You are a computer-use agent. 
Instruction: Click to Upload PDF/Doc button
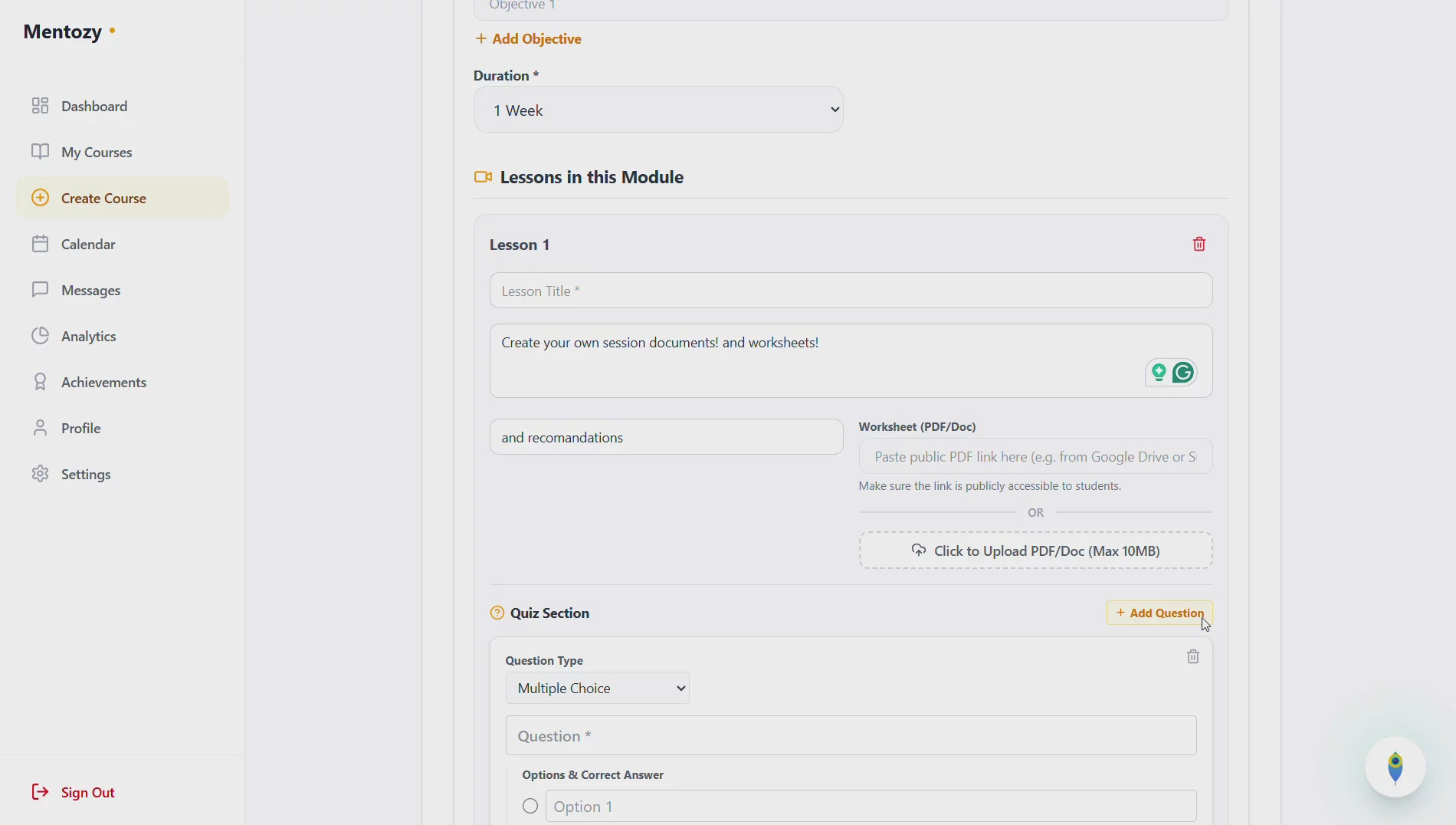tap(1035, 551)
